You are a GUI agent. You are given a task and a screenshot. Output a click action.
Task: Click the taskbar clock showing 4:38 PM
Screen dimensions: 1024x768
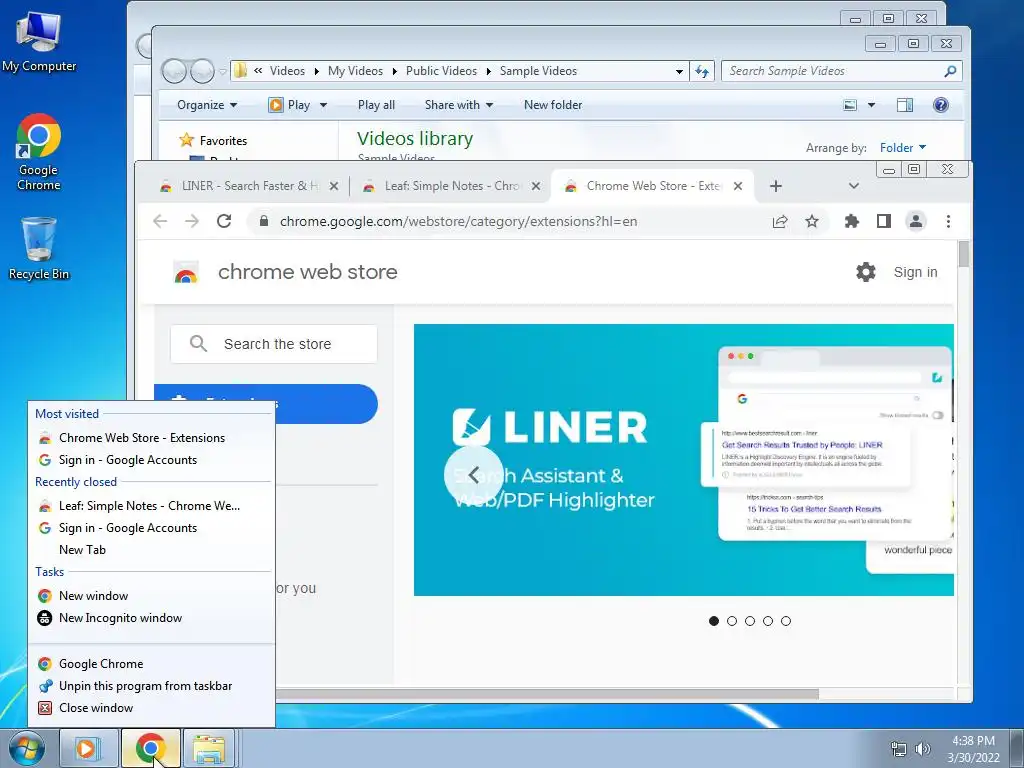click(x=973, y=749)
